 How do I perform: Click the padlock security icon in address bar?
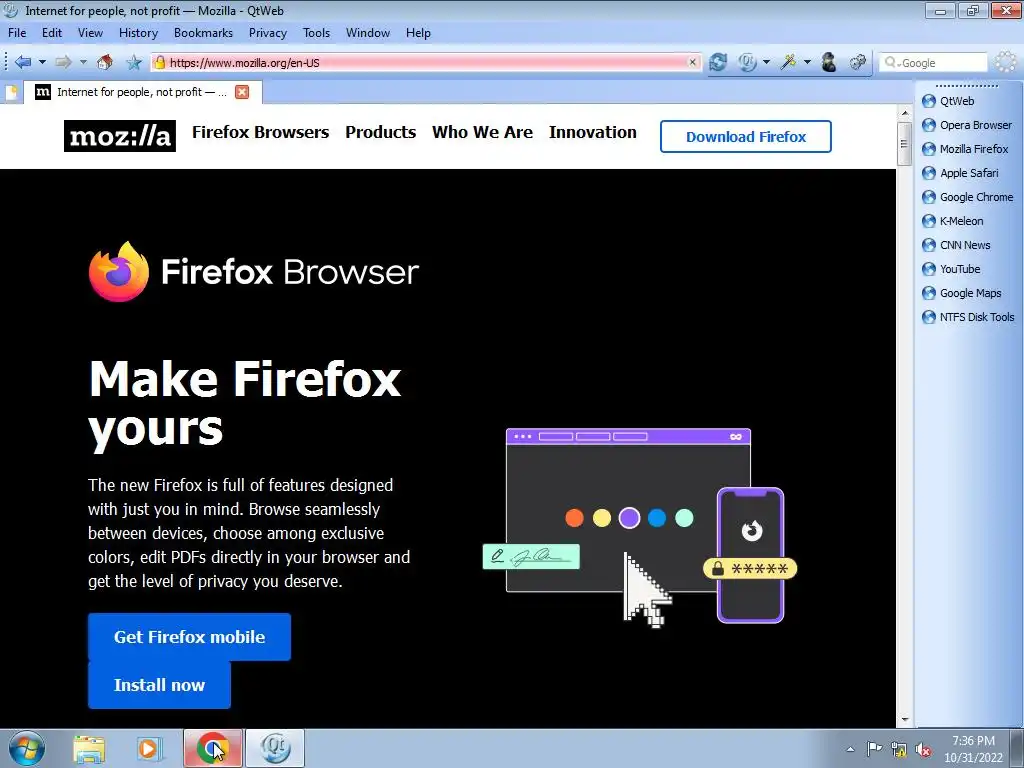pos(159,63)
